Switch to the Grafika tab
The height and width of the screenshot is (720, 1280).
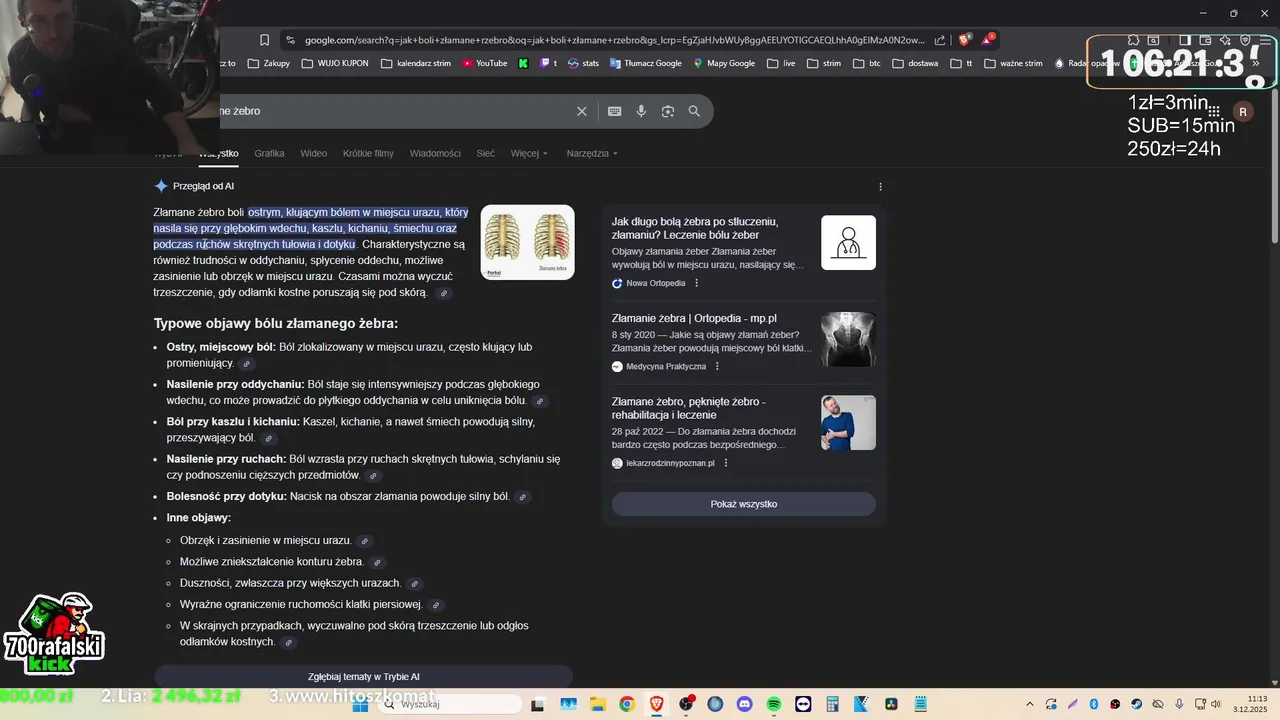pos(269,153)
